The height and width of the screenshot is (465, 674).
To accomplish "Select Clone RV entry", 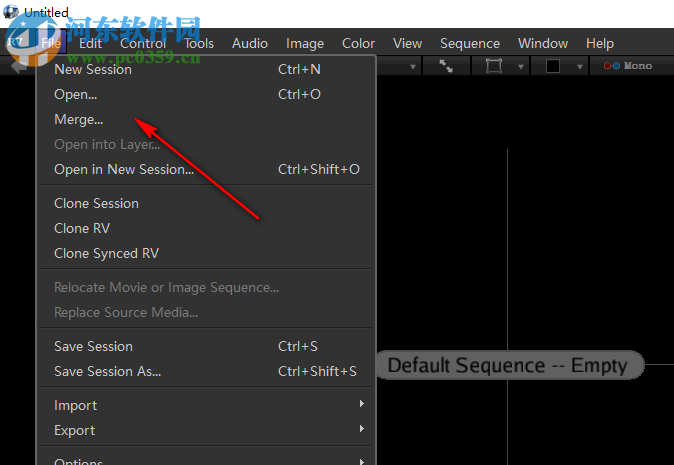I will 206,228.
